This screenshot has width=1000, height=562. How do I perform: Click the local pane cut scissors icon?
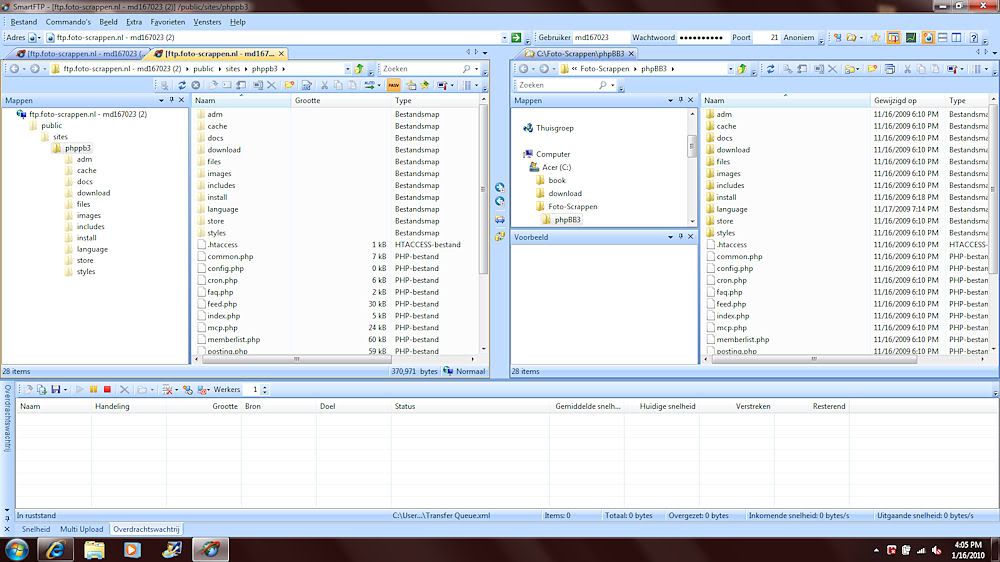(x=907, y=69)
